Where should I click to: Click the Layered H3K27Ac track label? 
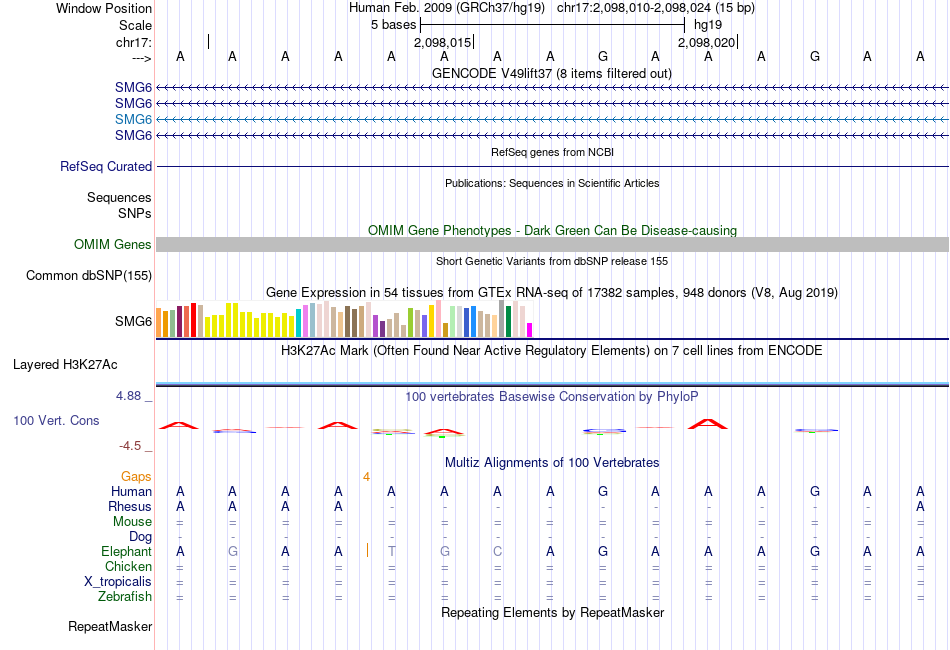click(x=65, y=365)
